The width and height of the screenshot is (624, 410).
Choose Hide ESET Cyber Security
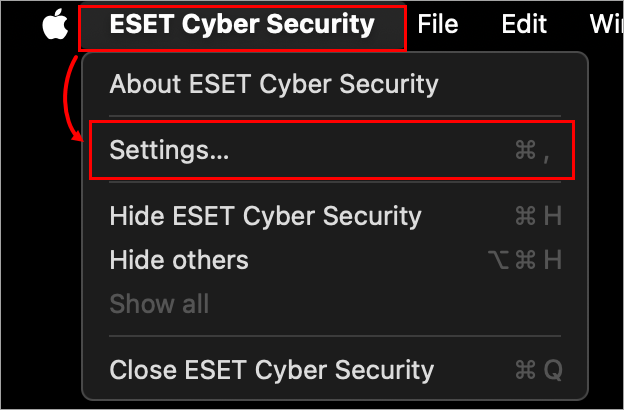(x=265, y=215)
